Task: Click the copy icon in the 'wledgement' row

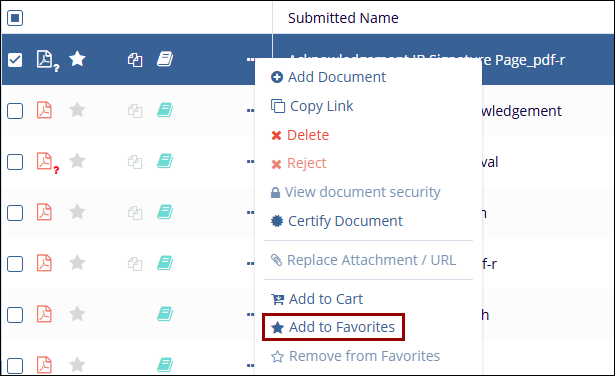Action: tap(135, 111)
